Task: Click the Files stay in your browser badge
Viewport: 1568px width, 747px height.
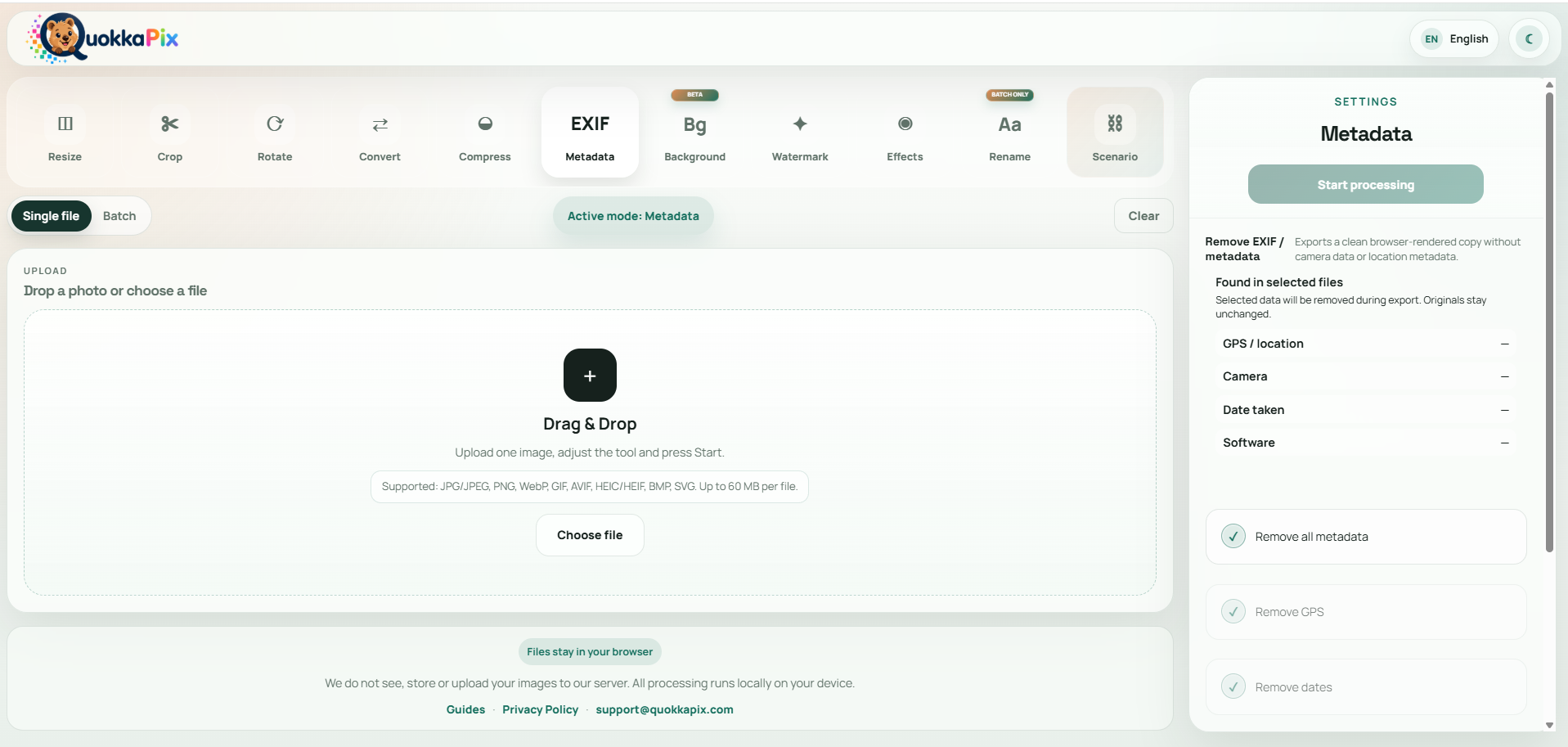Action: coord(590,652)
